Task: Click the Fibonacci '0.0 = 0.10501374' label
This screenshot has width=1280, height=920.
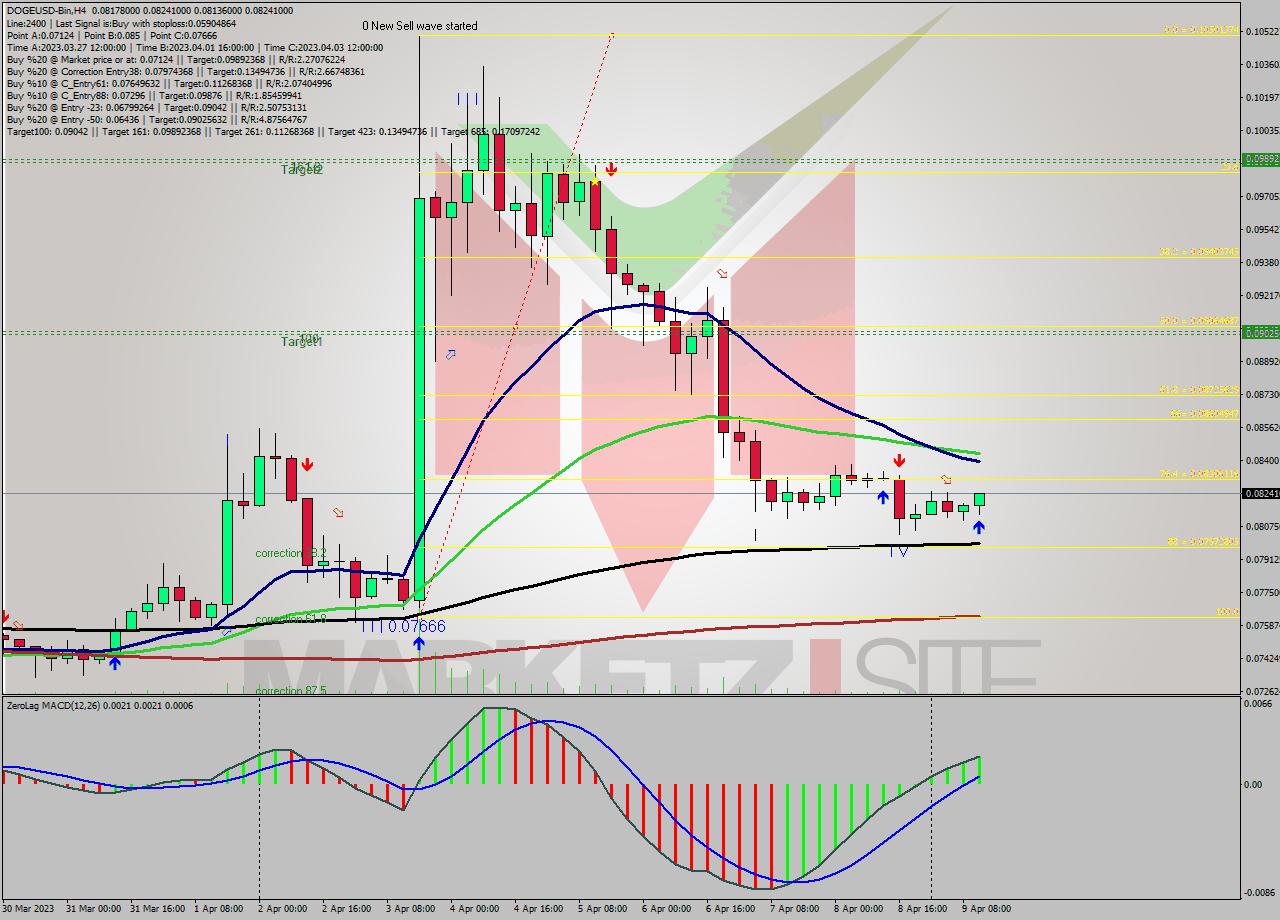Action: (1200, 30)
